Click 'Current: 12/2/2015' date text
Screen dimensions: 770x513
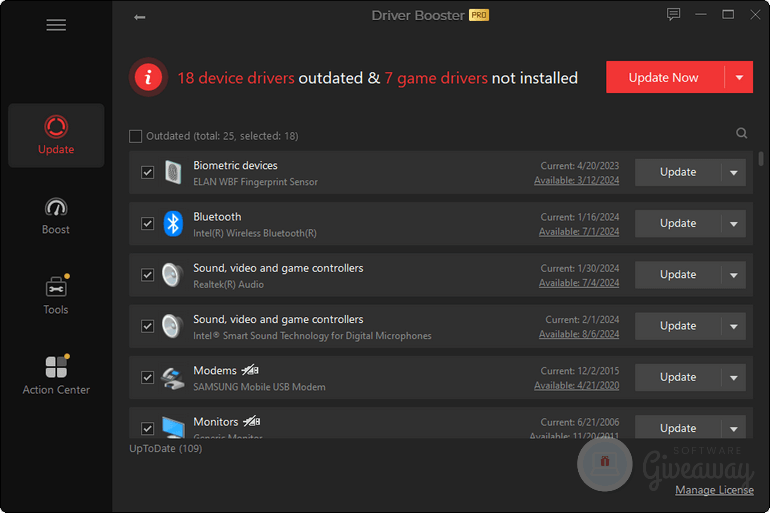pyautogui.click(x=579, y=371)
